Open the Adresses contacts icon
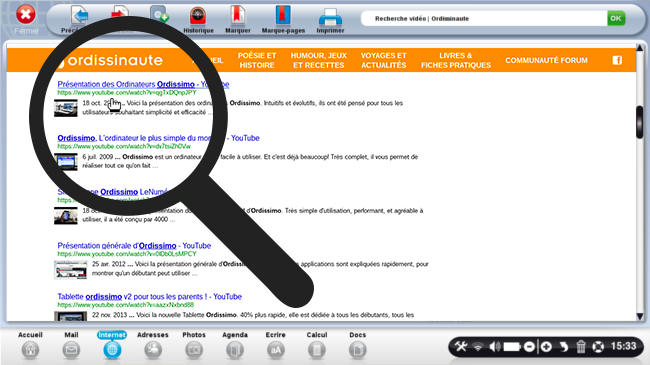This screenshot has height=365, width=650. click(x=153, y=350)
